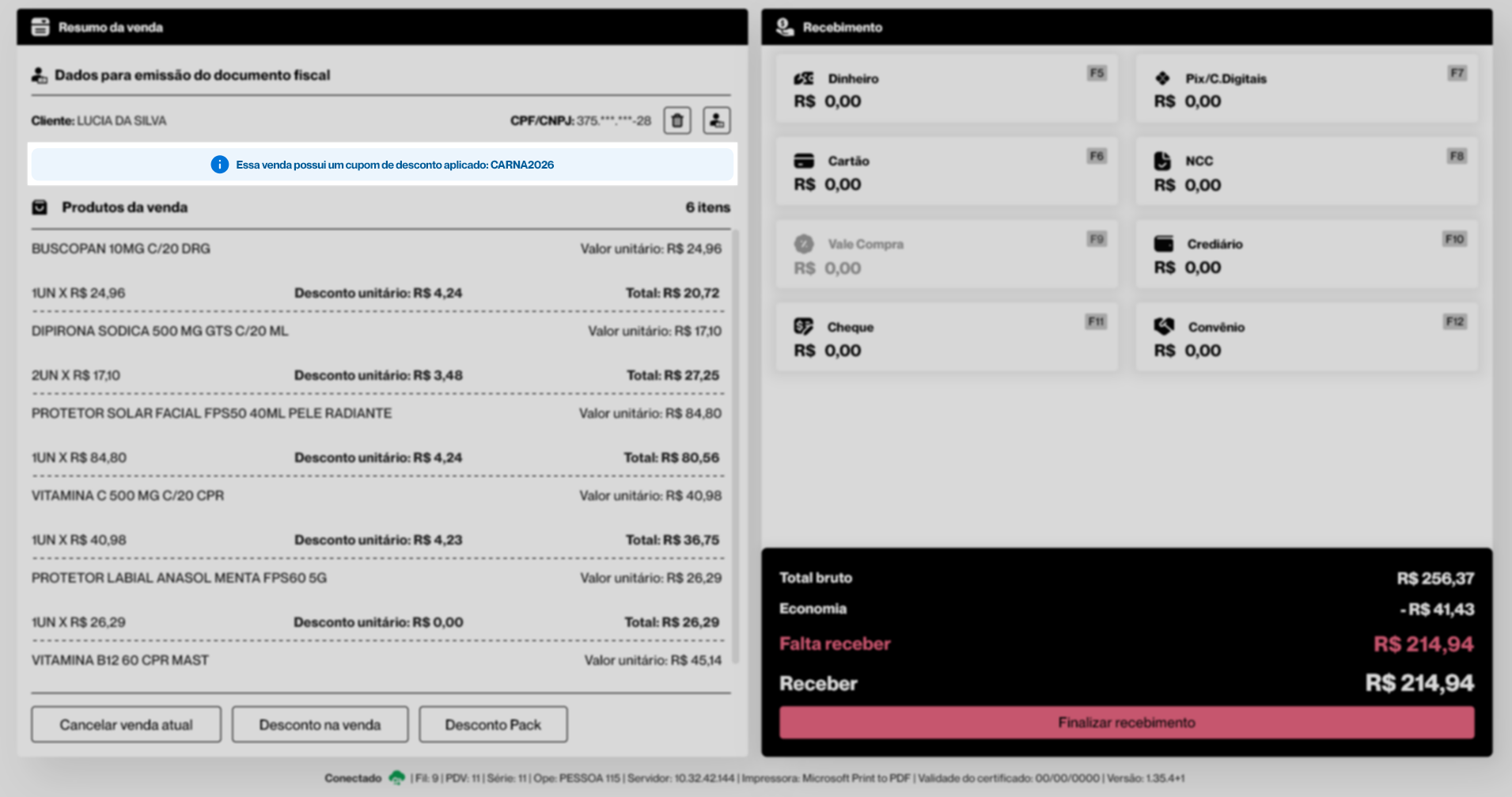This screenshot has width=1512, height=797.
Task: Select the NCC payment icon
Action: click(x=1162, y=161)
